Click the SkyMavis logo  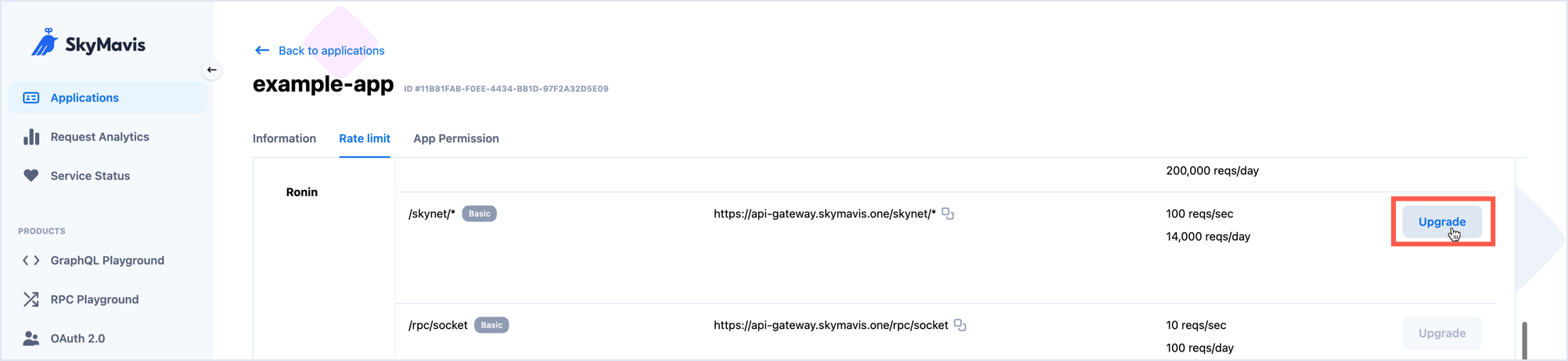[x=88, y=43]
